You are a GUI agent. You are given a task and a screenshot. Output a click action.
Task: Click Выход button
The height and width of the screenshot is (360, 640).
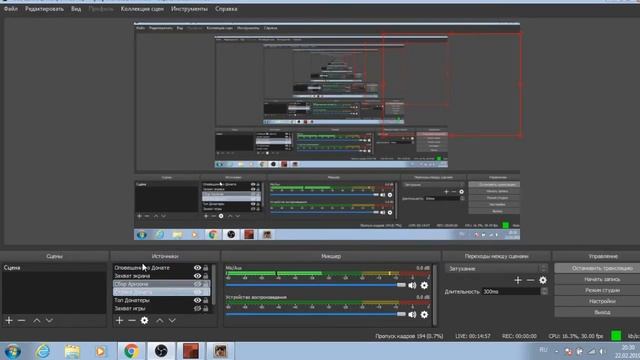coord(597,312)
